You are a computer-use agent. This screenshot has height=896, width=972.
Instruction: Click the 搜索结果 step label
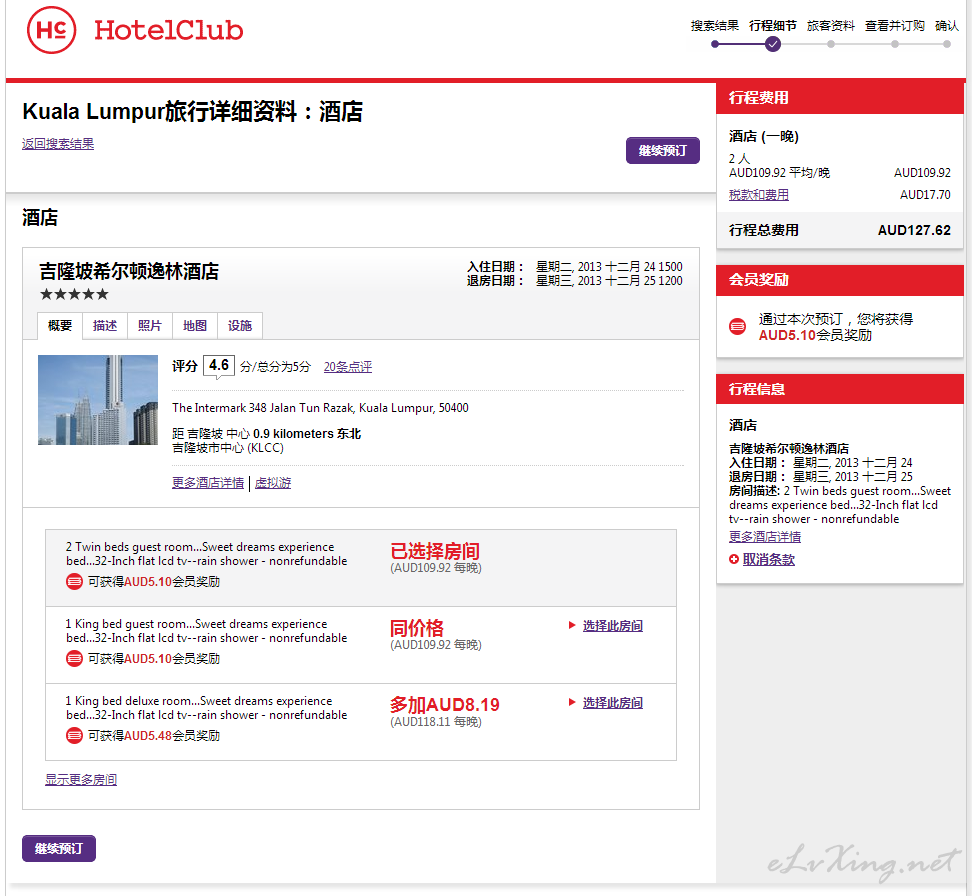(x=715, y=25)
